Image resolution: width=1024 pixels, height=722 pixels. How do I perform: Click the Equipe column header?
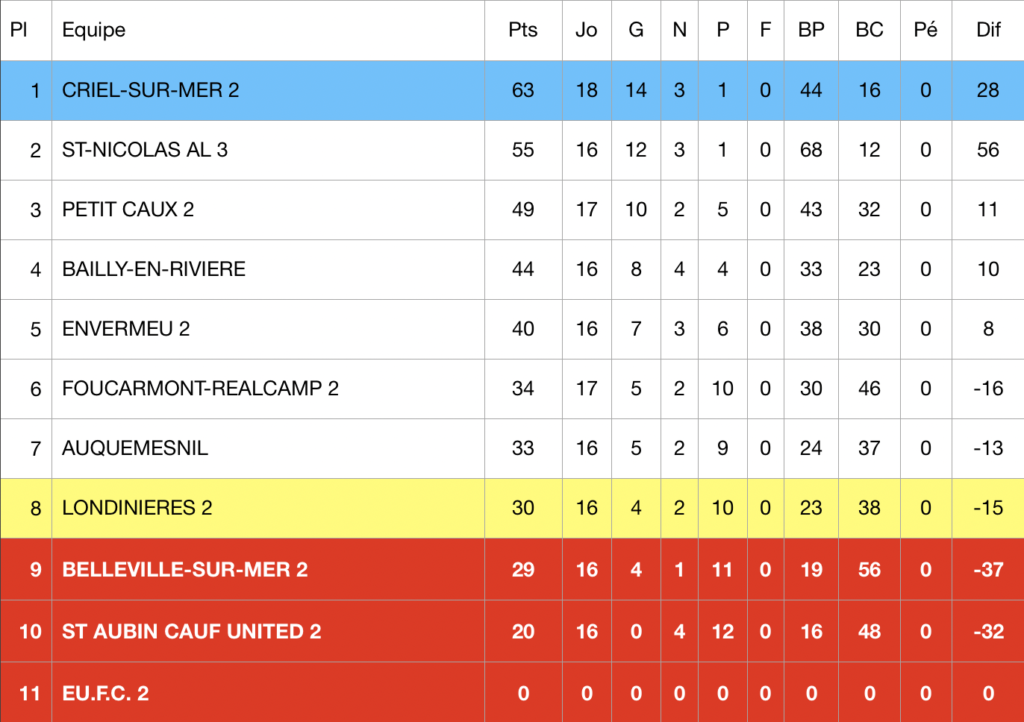click(x=93, y=30)
